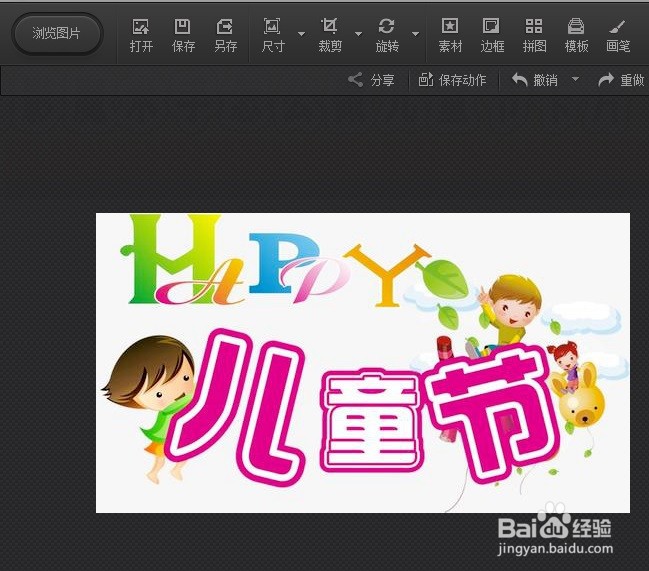649x571 pixels.
Task: Undo with the 撤销 button
Action: [534, 80]
